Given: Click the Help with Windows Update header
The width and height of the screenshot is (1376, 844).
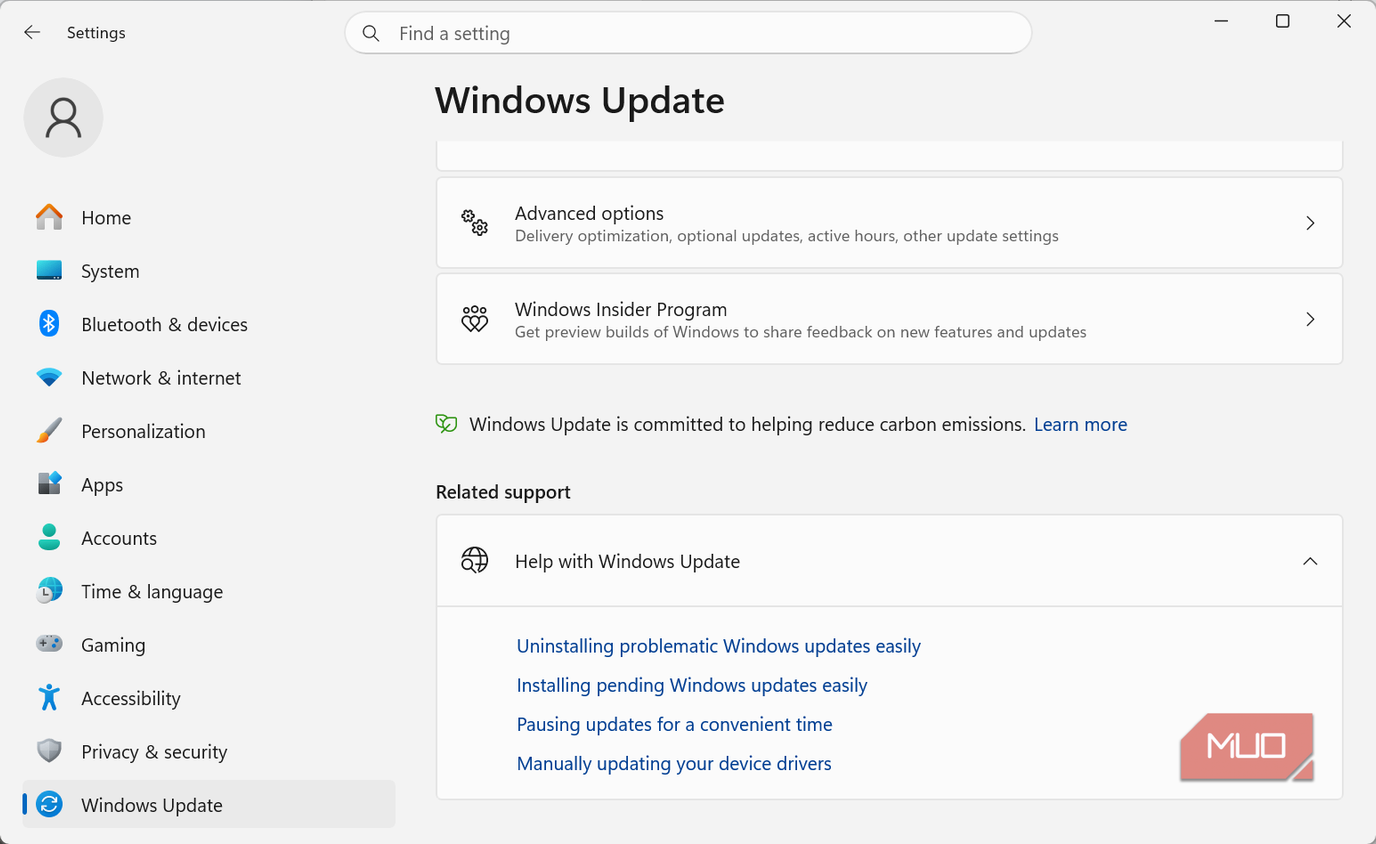Looking at the screenshot, I should 889,561.
